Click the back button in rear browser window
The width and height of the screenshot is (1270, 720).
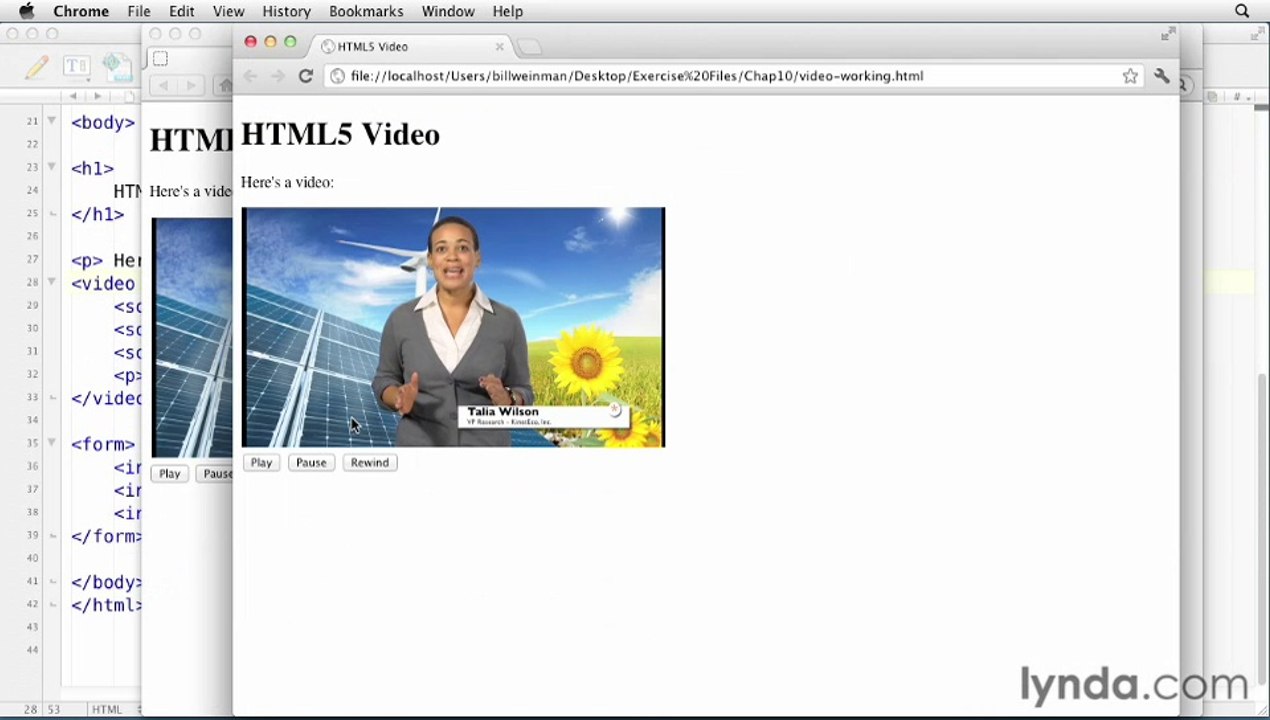click(163, 86)
